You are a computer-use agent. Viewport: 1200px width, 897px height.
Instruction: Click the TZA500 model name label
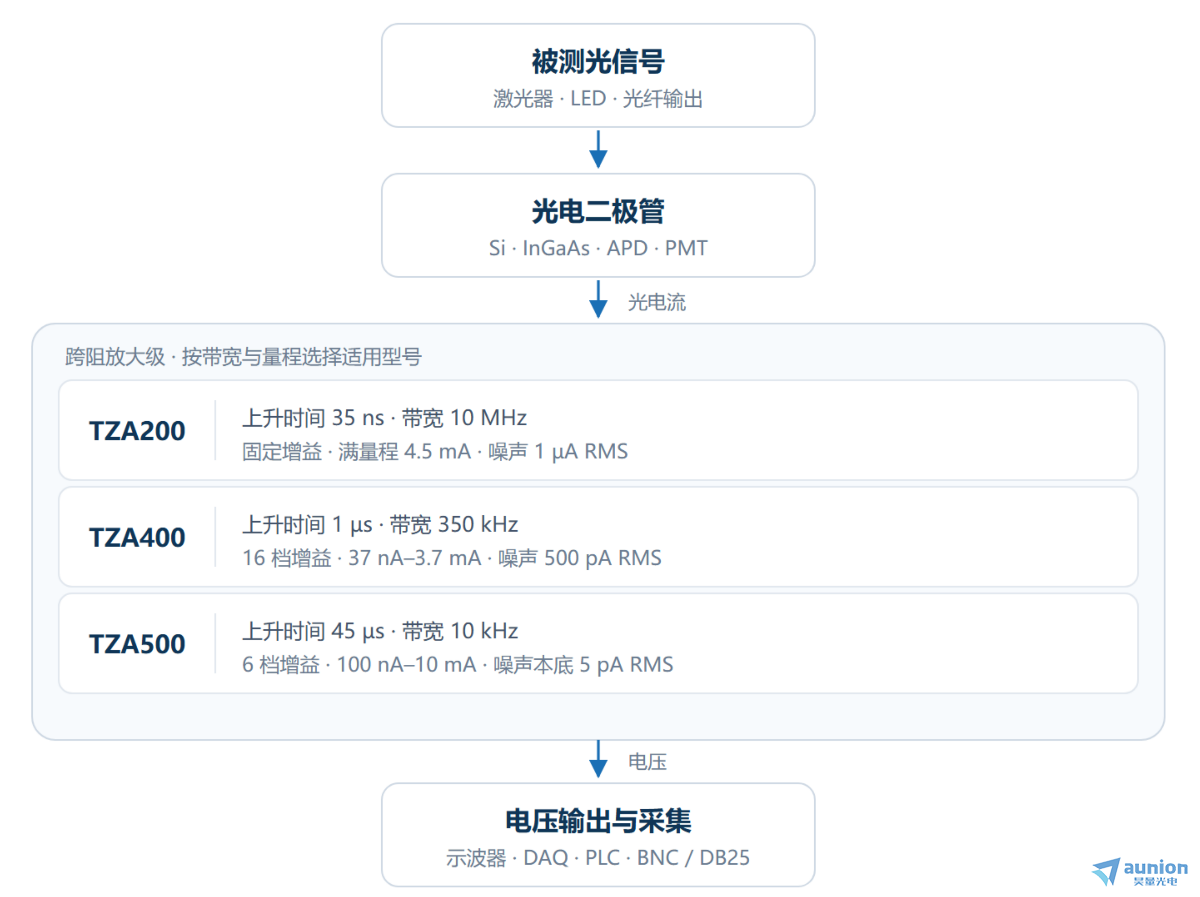pos(137,644)
